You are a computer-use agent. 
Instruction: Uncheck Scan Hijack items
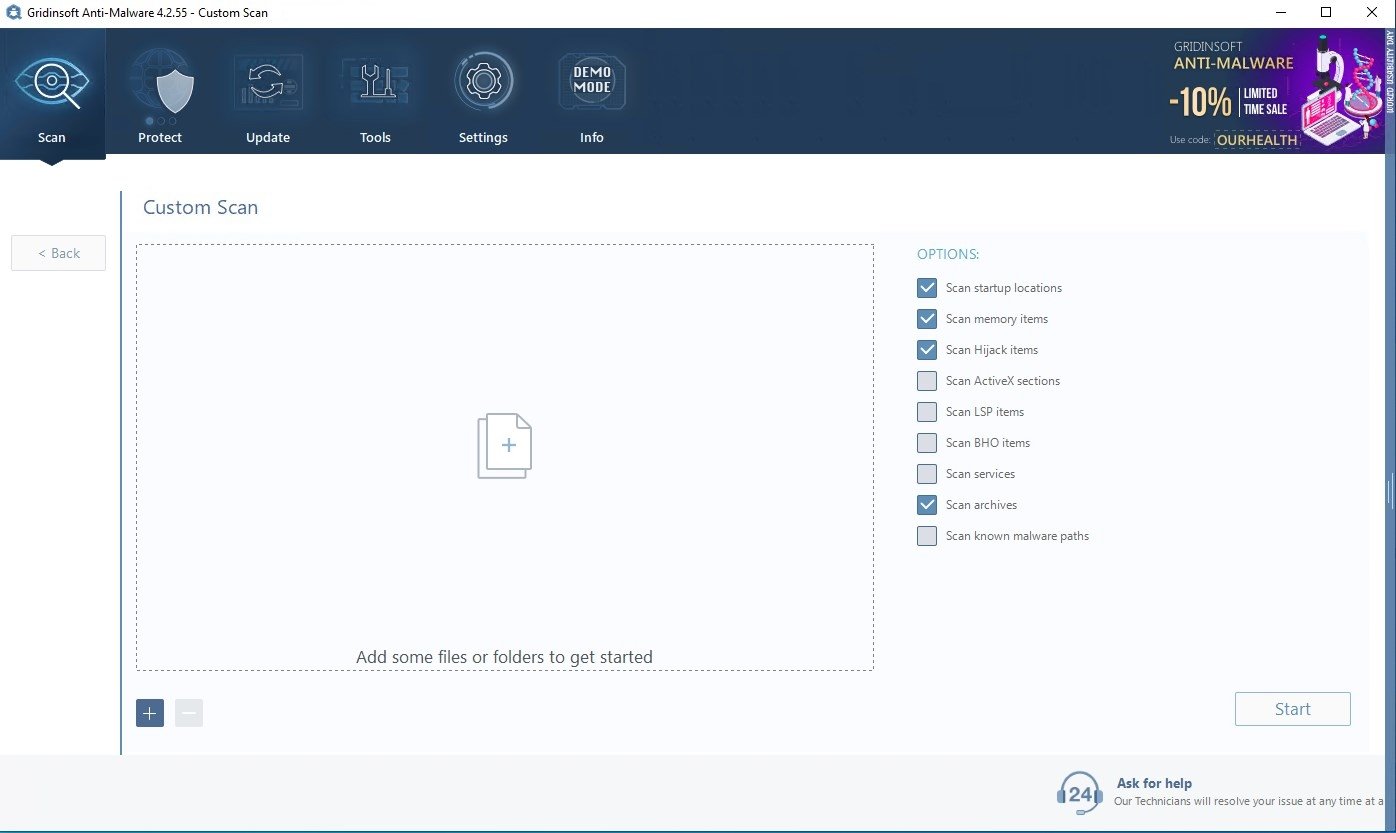tap(927, 350)
